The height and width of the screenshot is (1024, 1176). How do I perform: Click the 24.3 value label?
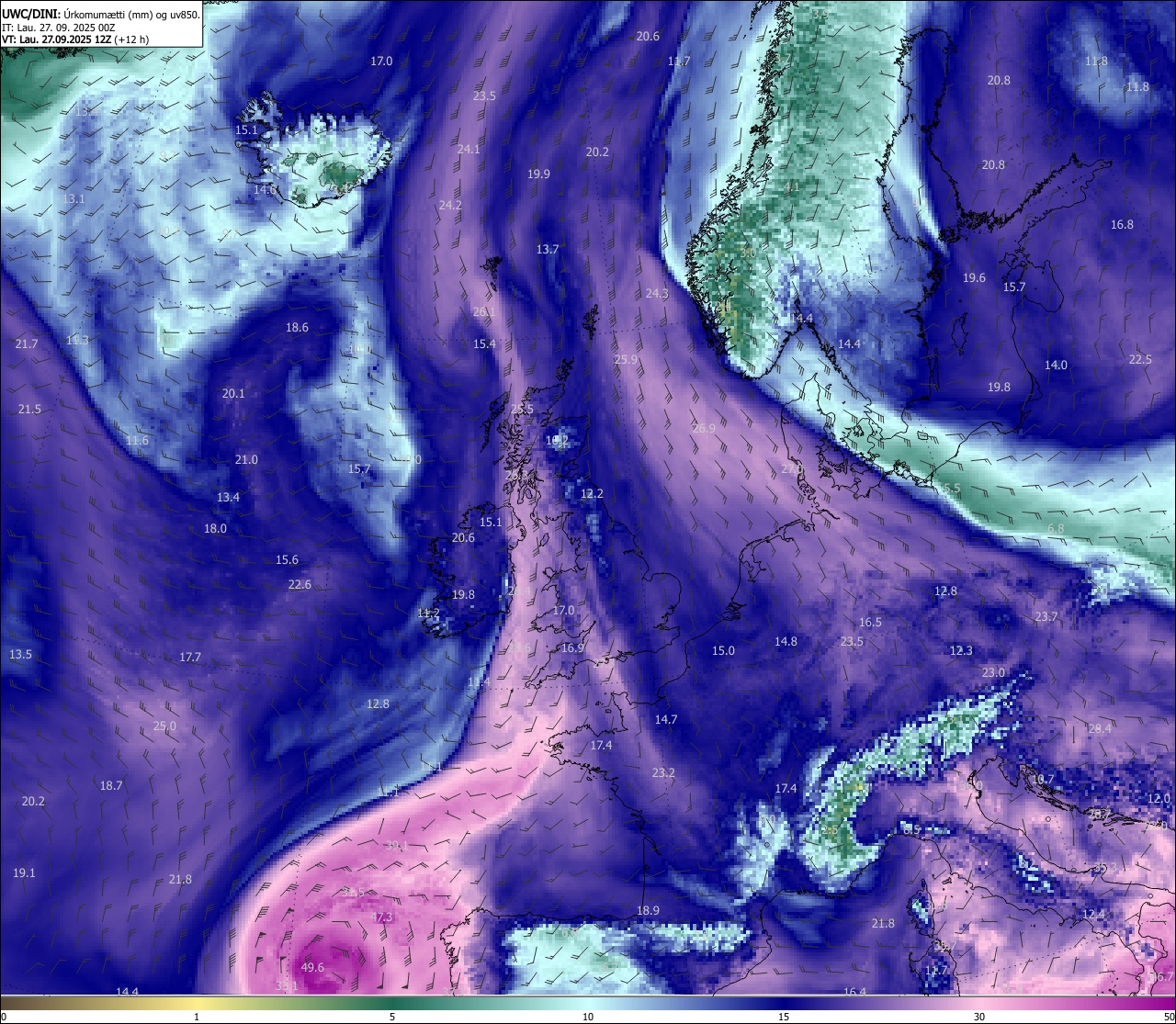(x=657, y=293)
